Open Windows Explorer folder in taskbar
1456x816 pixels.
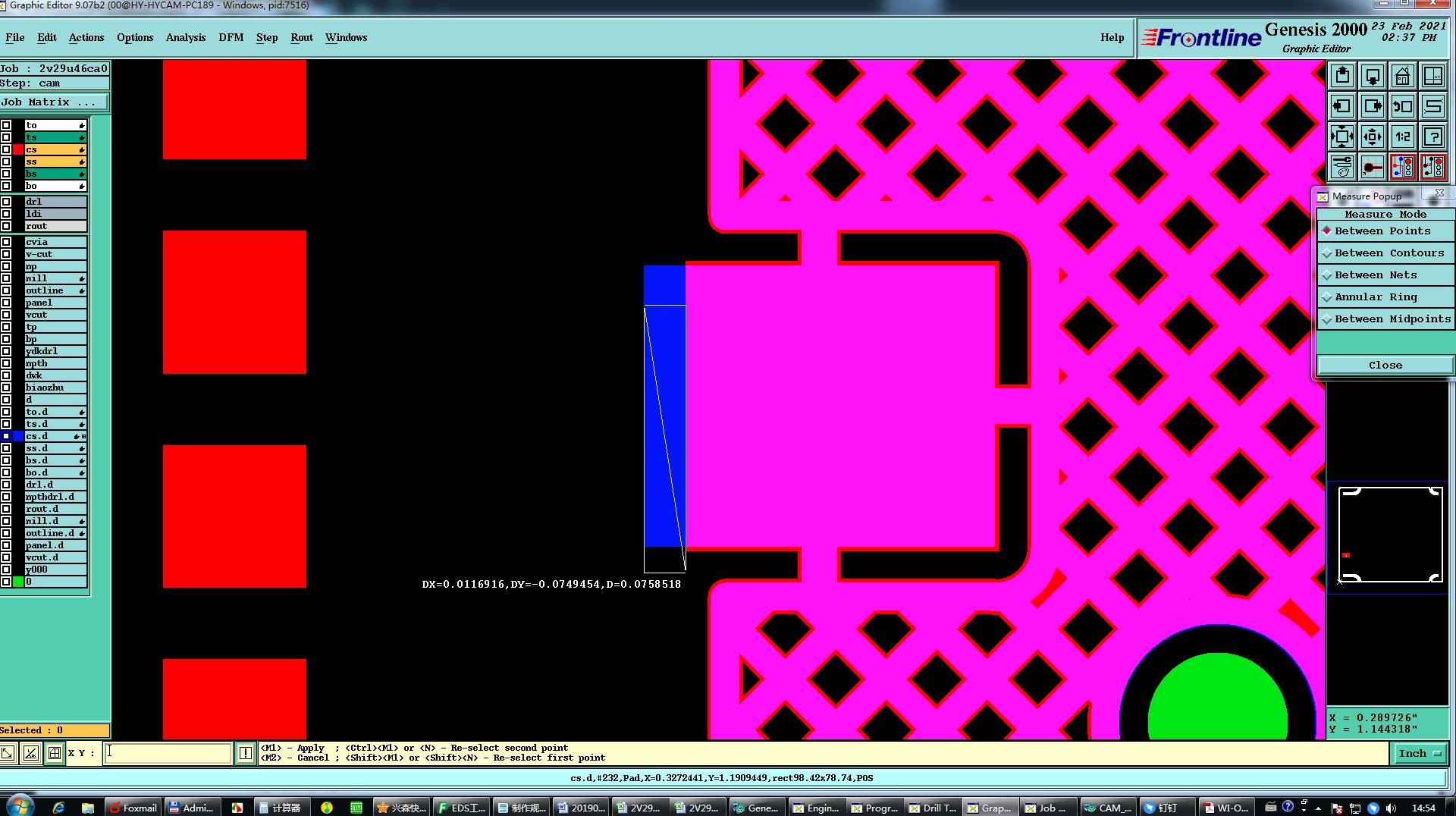pyautogui.click(x=87, y=808)
